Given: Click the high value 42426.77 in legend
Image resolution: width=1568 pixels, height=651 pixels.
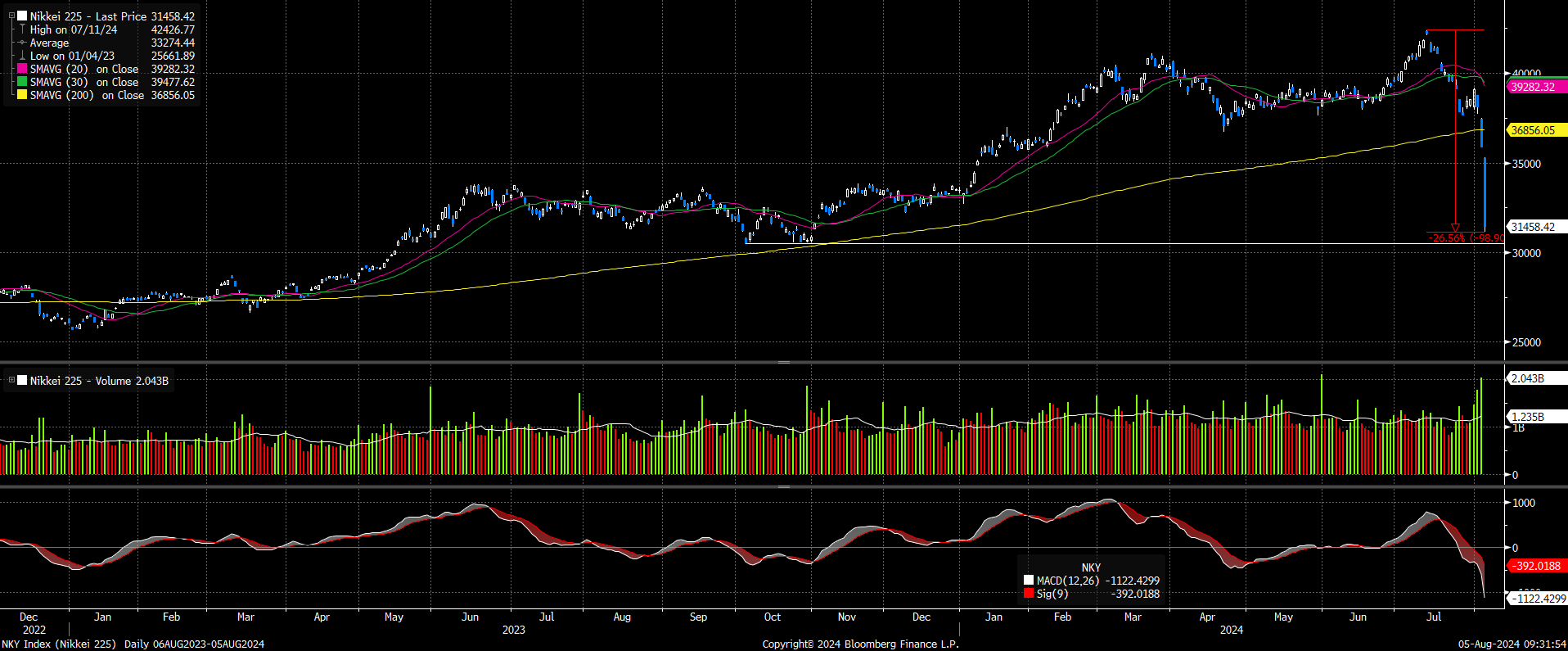Looking at the screenshot, I should (173, 29).
